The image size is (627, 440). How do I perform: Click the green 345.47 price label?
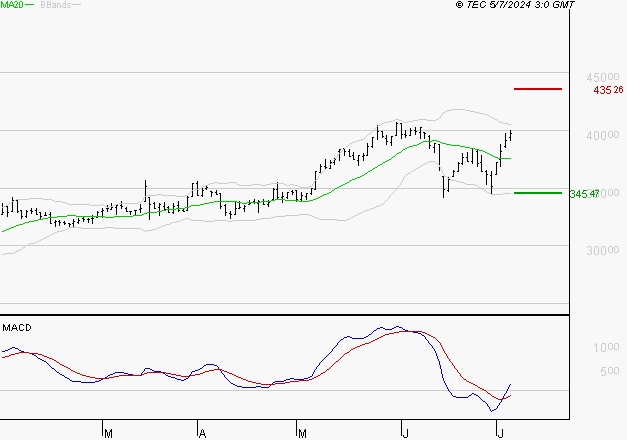(x=584, y=194)
